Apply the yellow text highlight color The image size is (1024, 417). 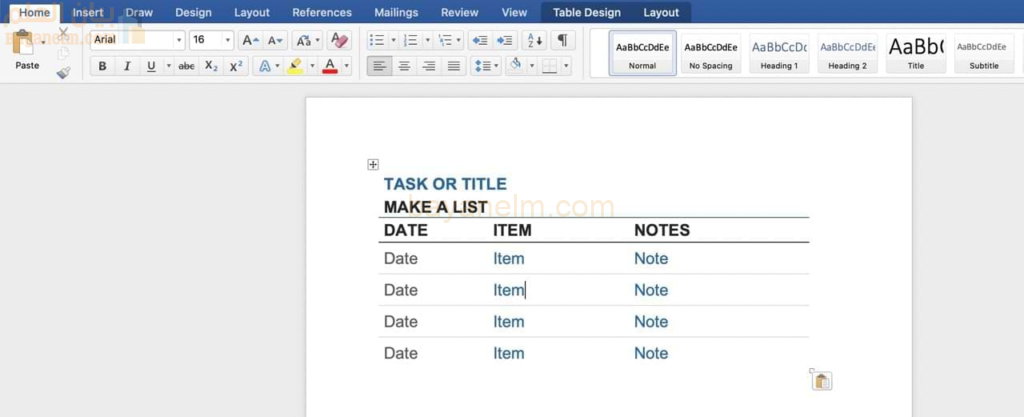(294, 67)
